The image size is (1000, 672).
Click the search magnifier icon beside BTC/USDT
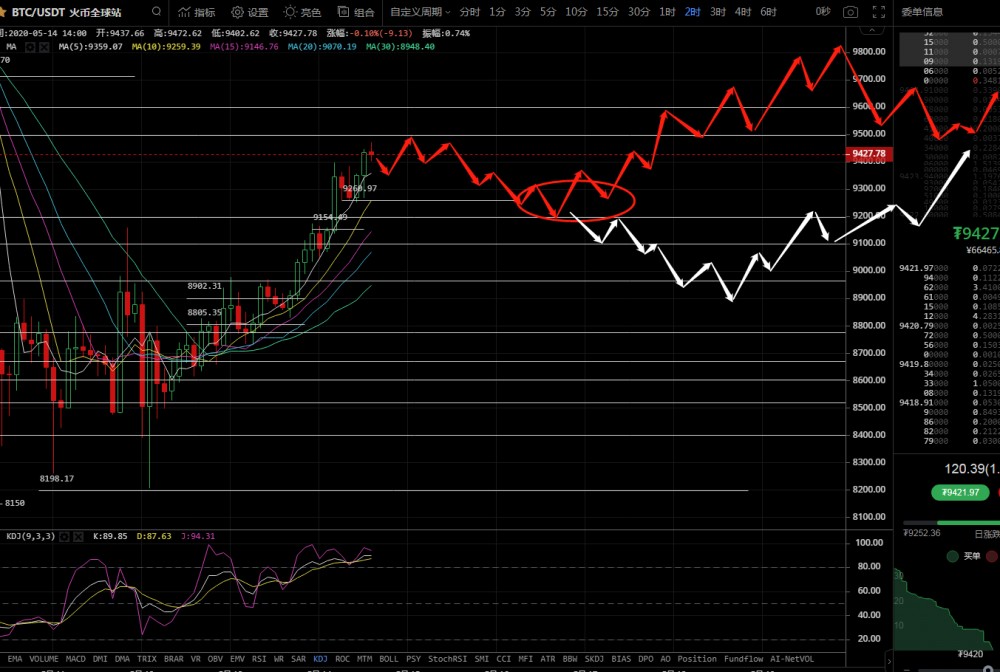(156, 12)
